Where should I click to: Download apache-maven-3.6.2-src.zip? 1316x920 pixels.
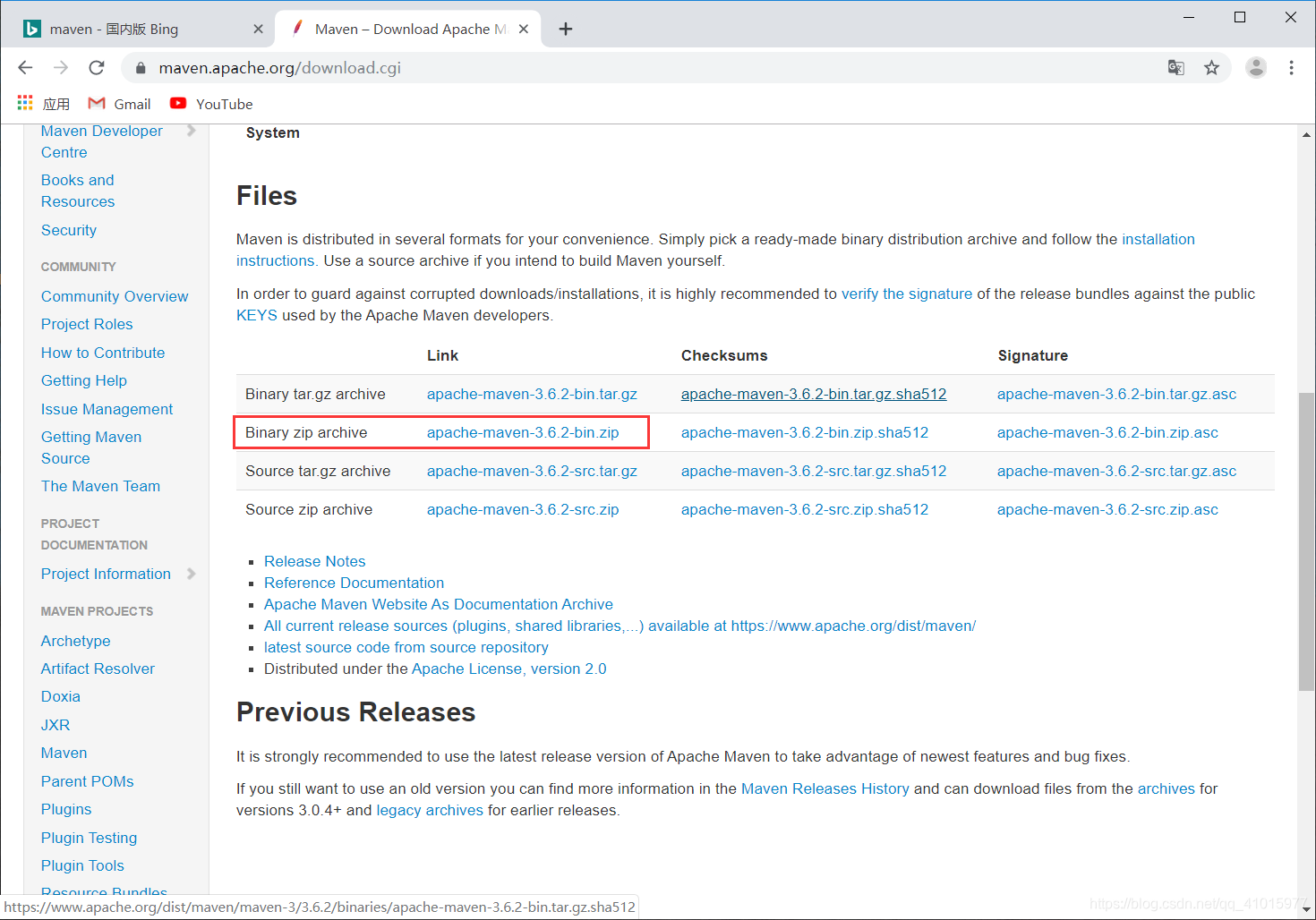click(523, 509)
